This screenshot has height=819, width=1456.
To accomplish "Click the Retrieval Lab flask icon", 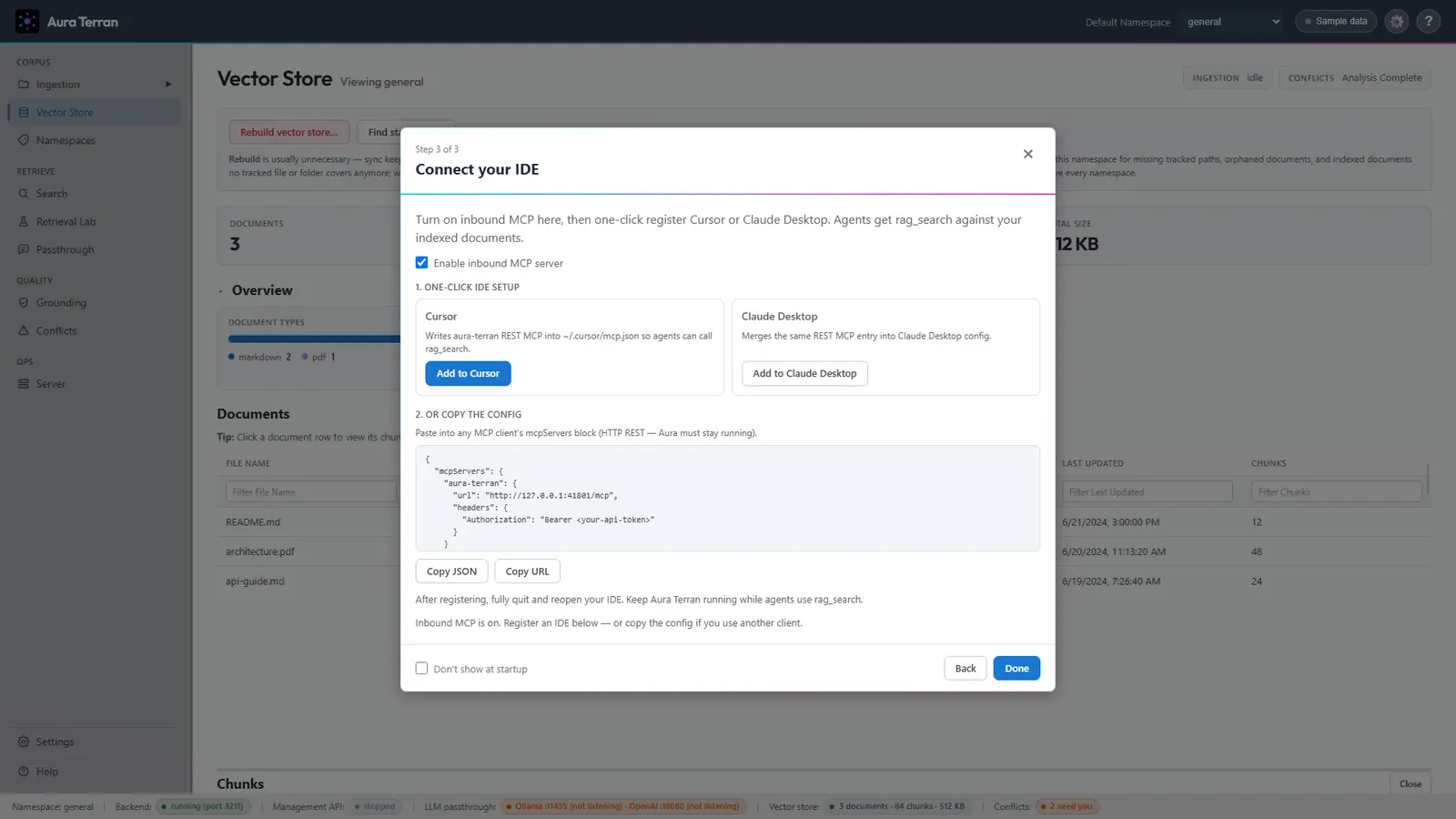I will pos(24,221).
